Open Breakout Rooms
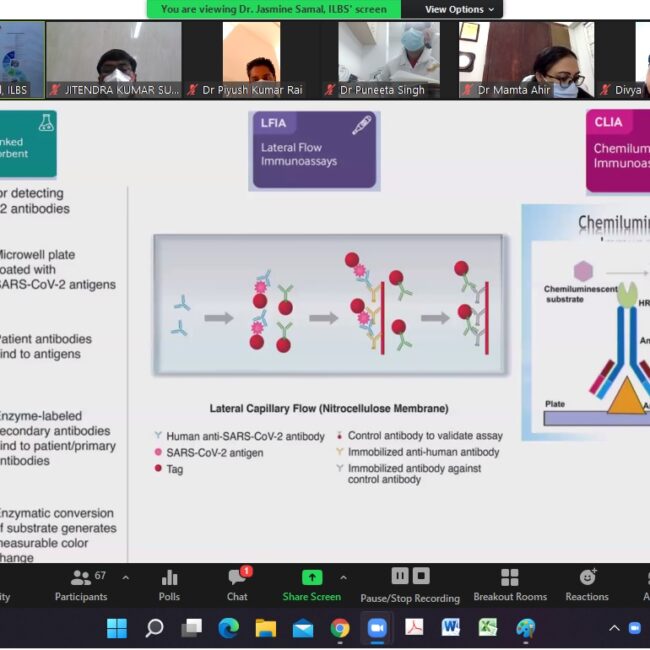 [510, 585]
